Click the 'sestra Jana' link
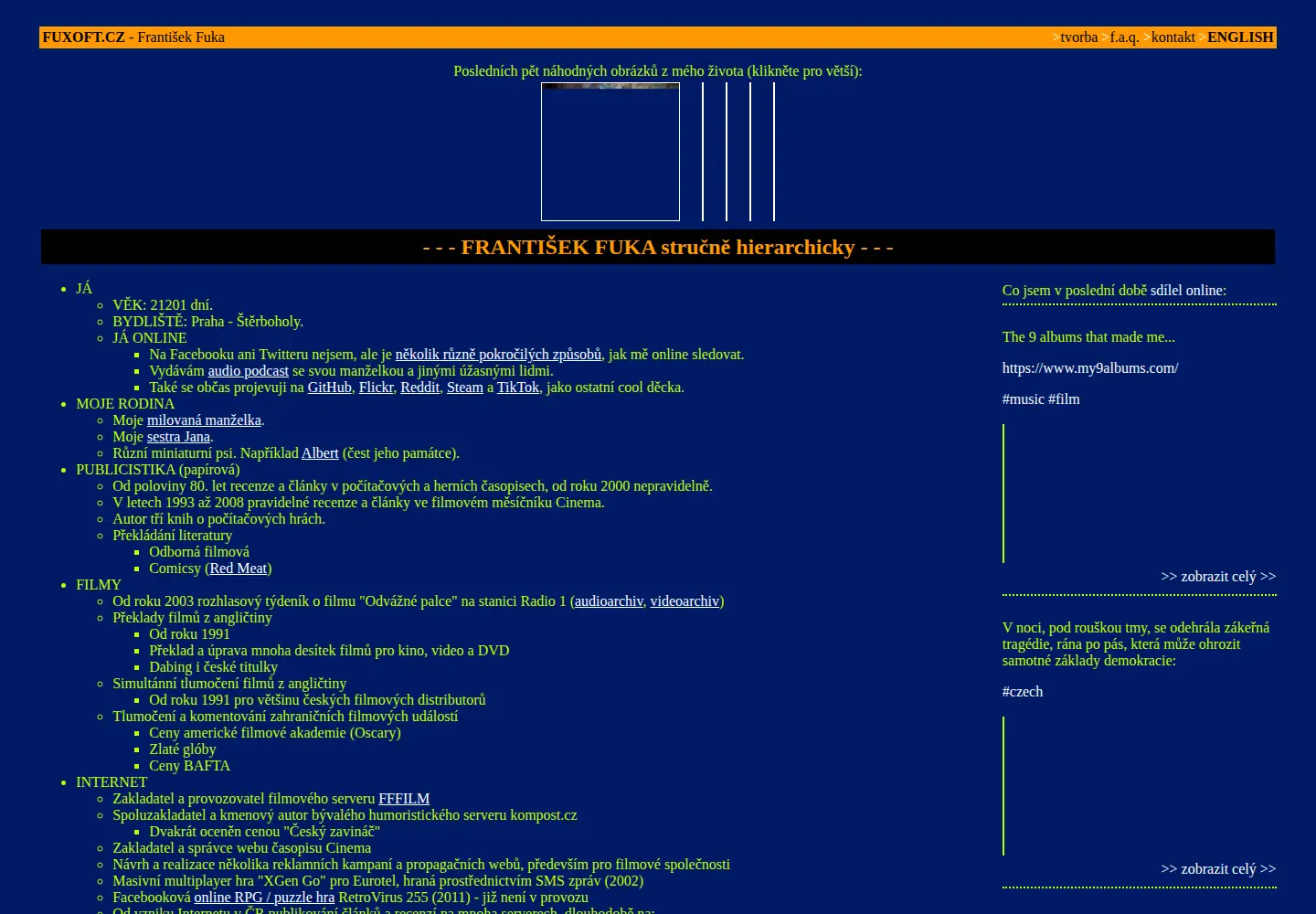Screen dimensions: 1316x914 (x=178, y=437)
